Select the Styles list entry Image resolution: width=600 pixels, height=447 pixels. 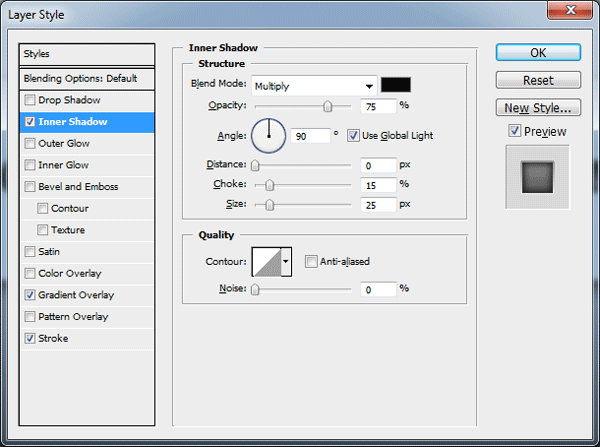87,54
